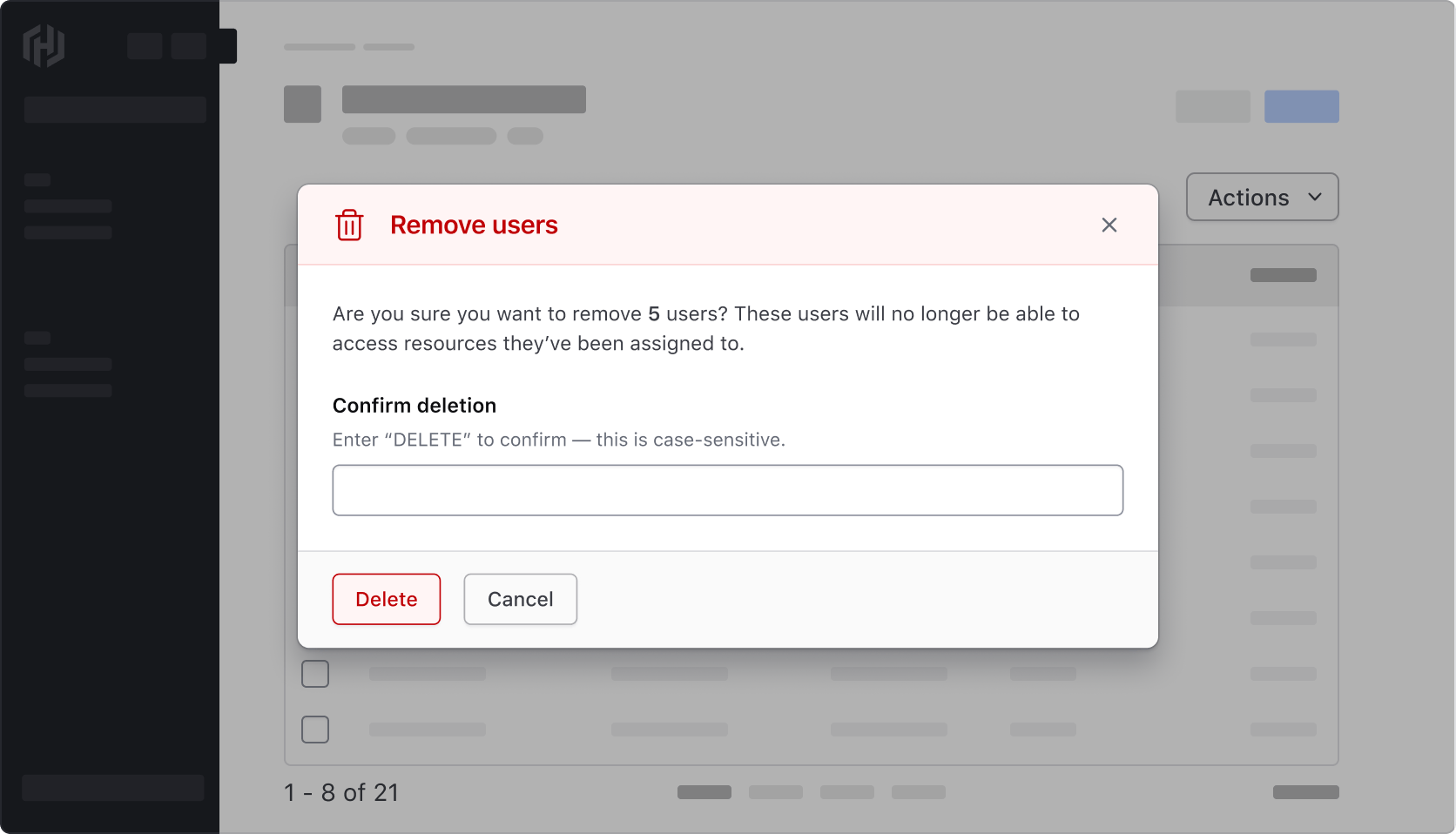The width and height of the screenshot is (1456, 834).
Task: Click the X to dismiss the dialog
Action: coord(1109,225)
